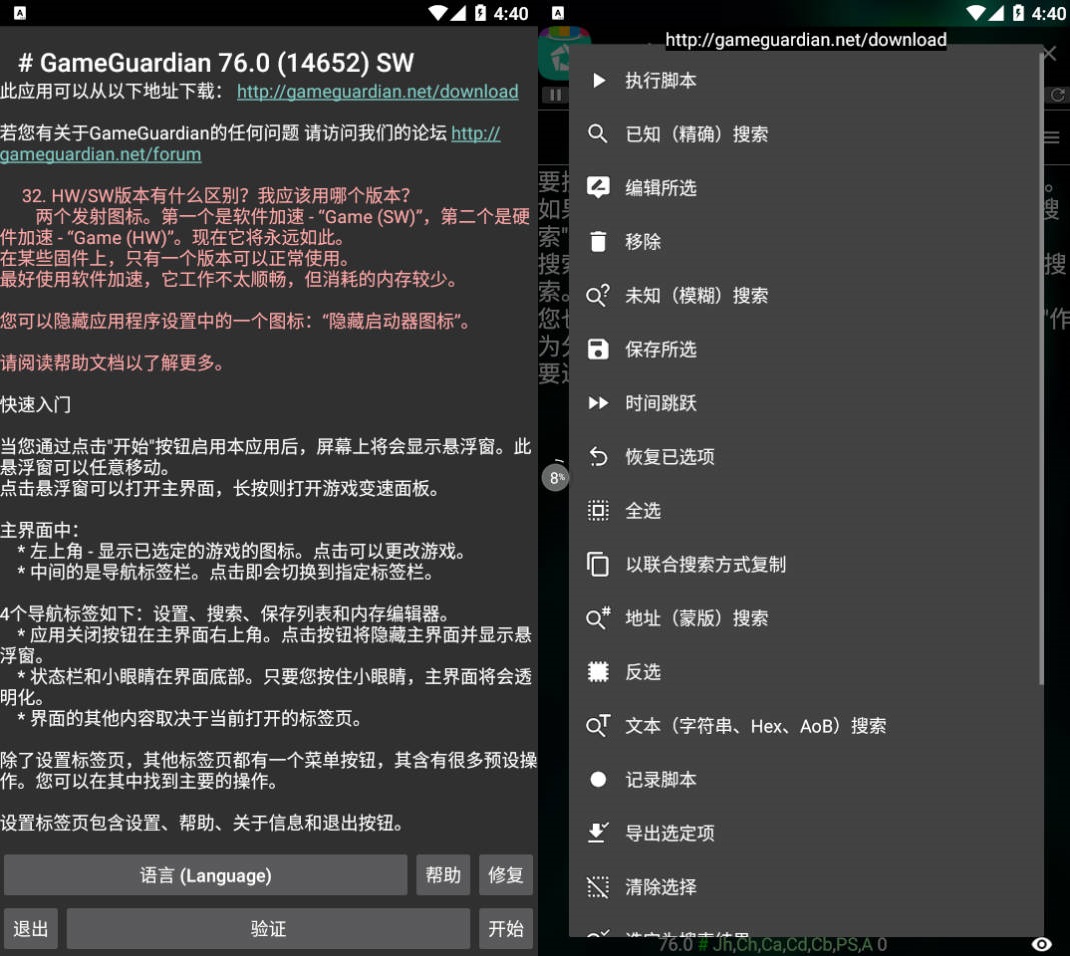Tap the battery icon in right status bar
The width and height of the screenshot is (1070, 956).
coord(1018,13)
